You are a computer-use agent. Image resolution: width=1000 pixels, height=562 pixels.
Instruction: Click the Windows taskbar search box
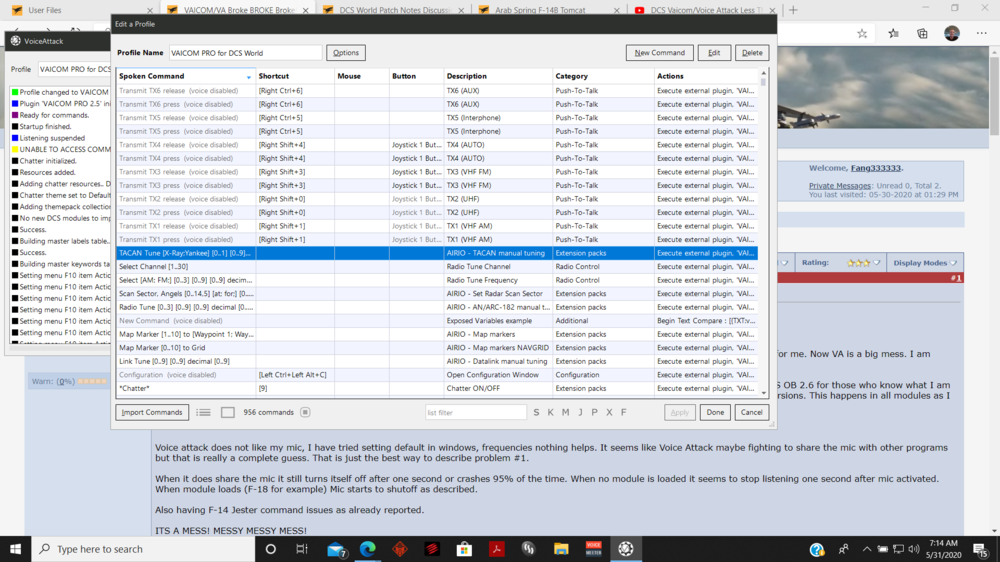pyautogui.click(x=143, y=549)
